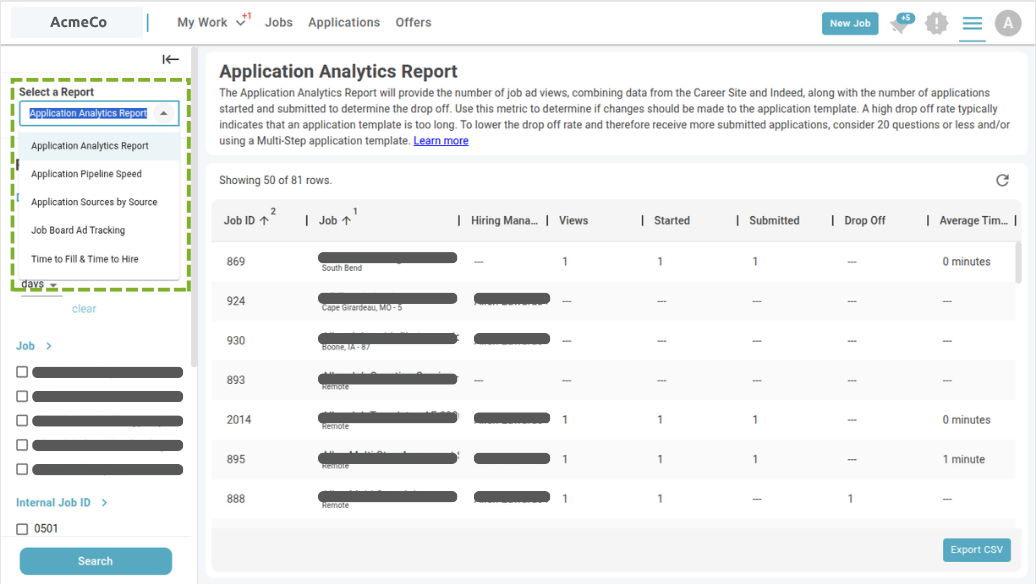Expand the Internal Job ID filter
1036x585 pixels.
104,503
